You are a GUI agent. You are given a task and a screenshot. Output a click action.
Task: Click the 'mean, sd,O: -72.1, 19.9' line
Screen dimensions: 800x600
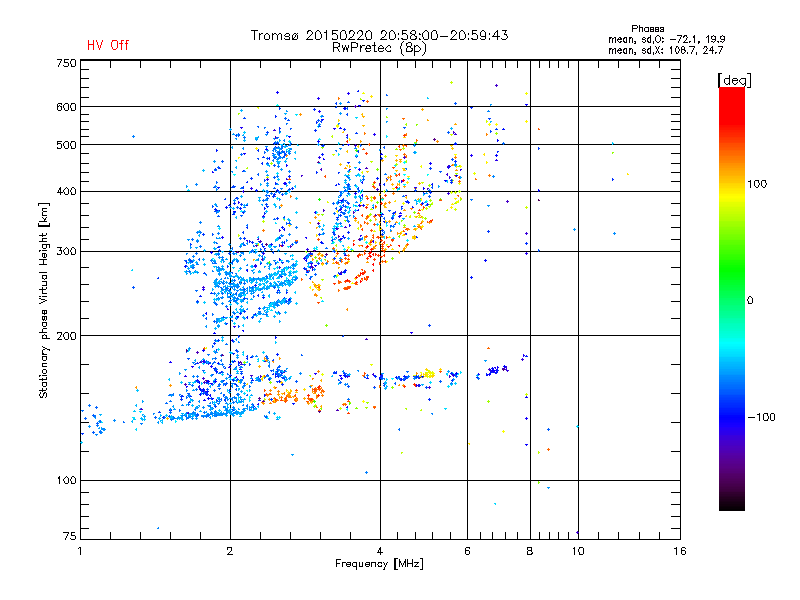pyautogui.click(x=666, y=39)
